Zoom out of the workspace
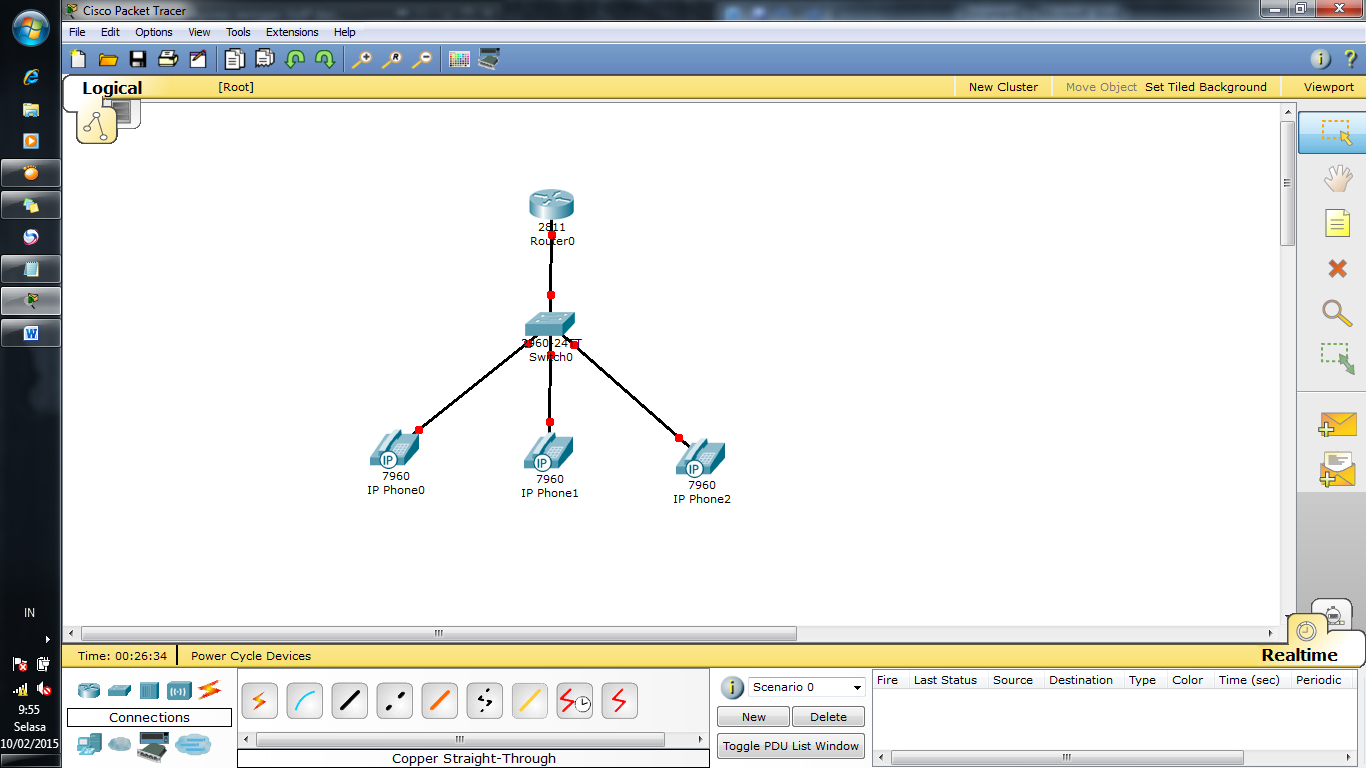Image resolution: width=1366 pixels, height=768 pixels. pyautogui.click(x=422, y=59)
